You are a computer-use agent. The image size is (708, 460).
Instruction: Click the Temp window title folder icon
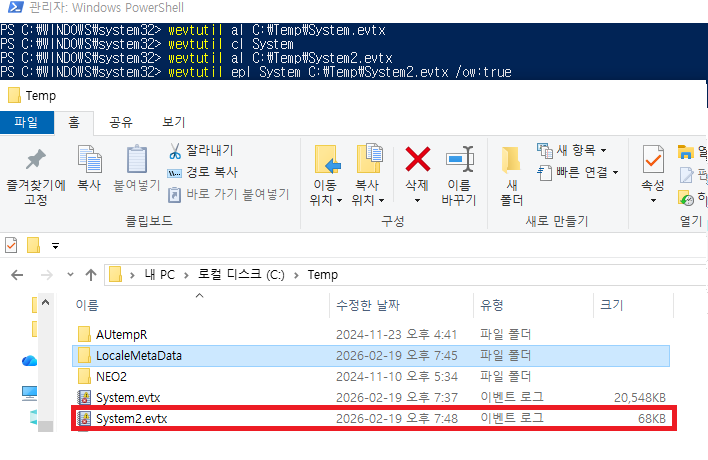[x=14, y=95]
